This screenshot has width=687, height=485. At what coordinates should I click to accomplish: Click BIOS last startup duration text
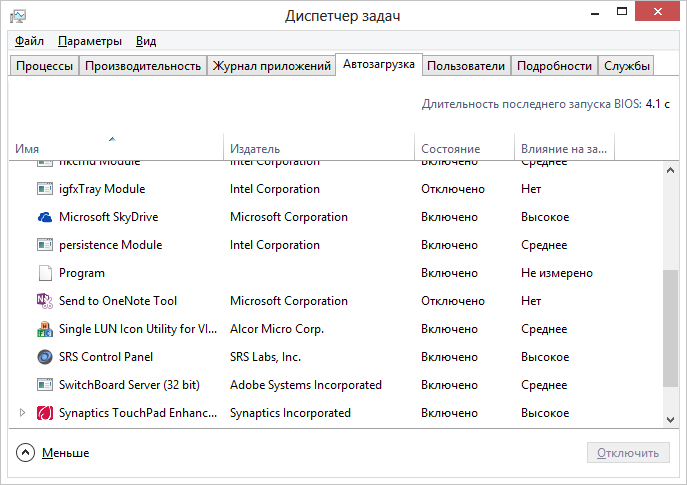(x=546, y=104)
